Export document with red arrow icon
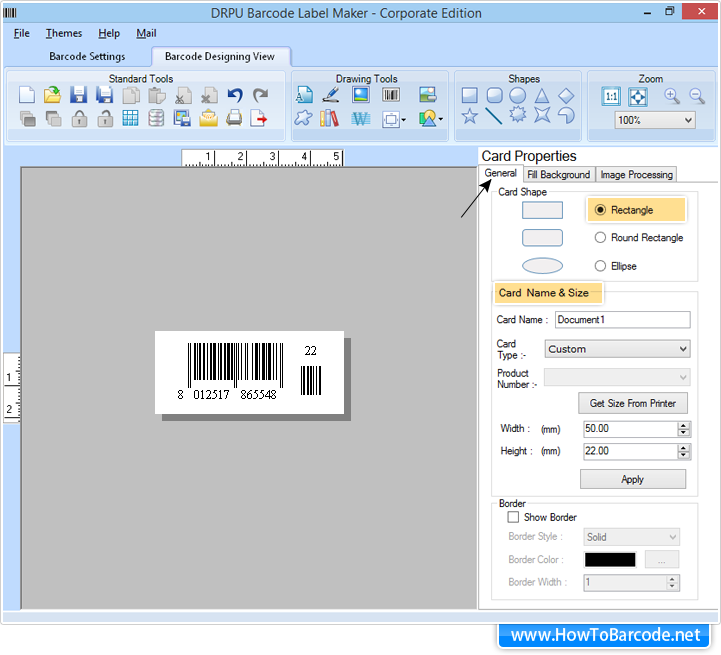The height and width of the screenshot is (655, 721). click(x=259, y=119)
